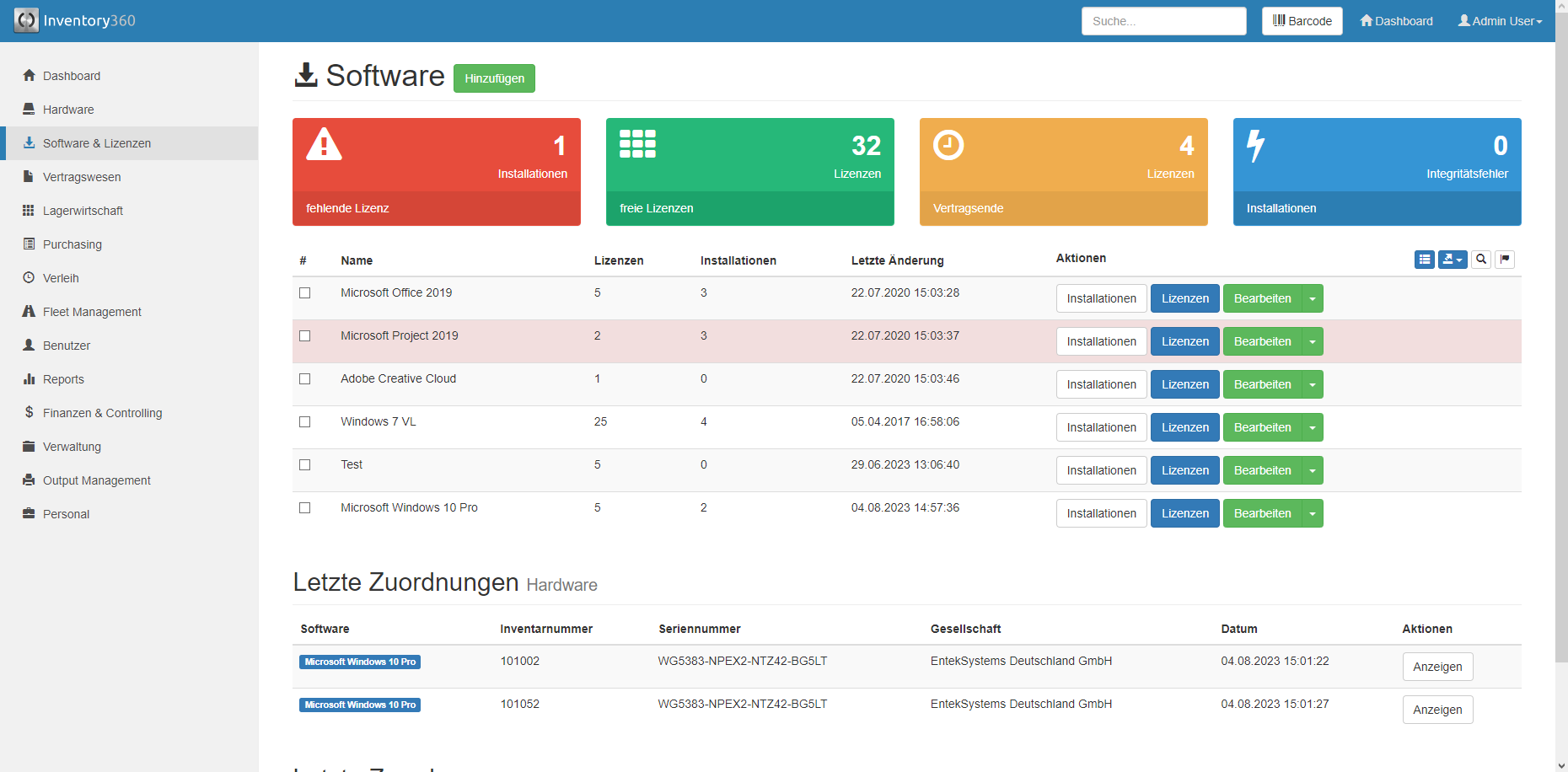This screenshot has width=1568, height=772.
Task: Click Lizenzen button for the Test row
Action: (x=1184, y=470)
